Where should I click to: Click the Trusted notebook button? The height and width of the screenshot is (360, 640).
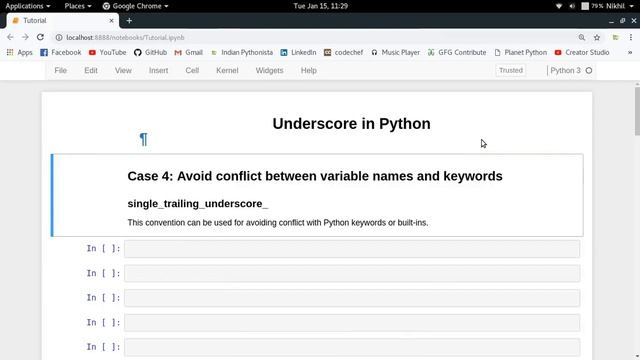tap(511, 70)
